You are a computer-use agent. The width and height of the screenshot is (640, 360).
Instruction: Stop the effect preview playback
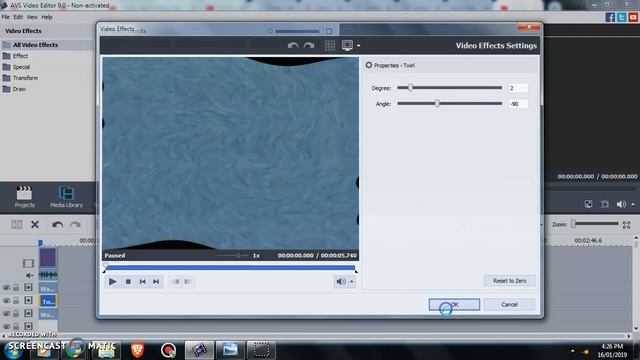click(128, 282)
